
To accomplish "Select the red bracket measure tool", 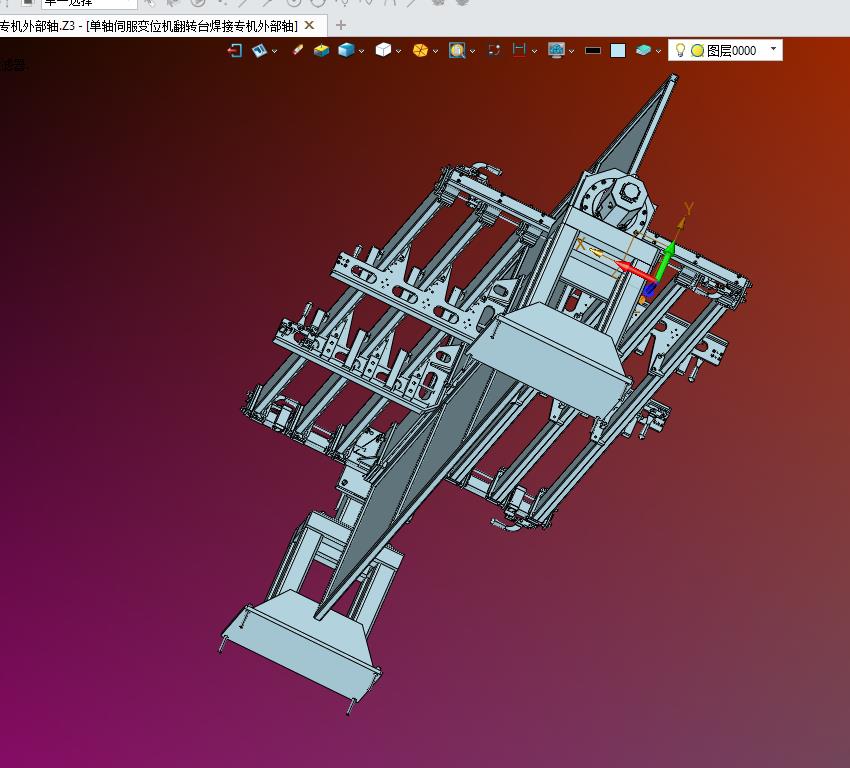I will point(519,50).
